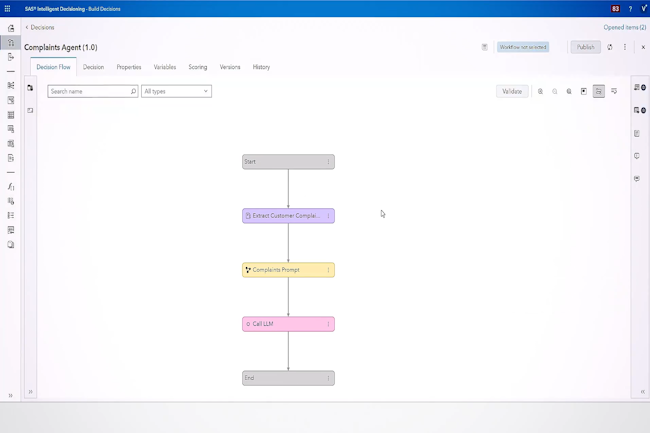The image size is (650, 433).
Task: Toggle the vertical flow layout button
Action: point(599,91)
